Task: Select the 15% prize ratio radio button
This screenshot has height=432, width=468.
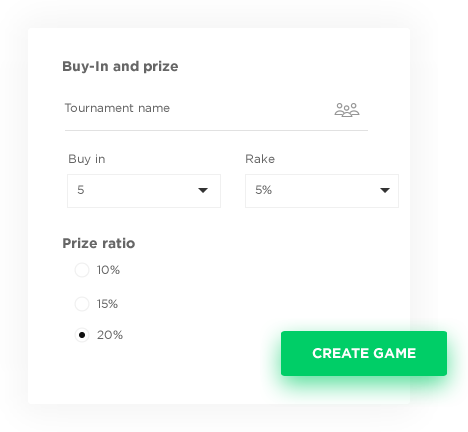Action: click(82, 304)
